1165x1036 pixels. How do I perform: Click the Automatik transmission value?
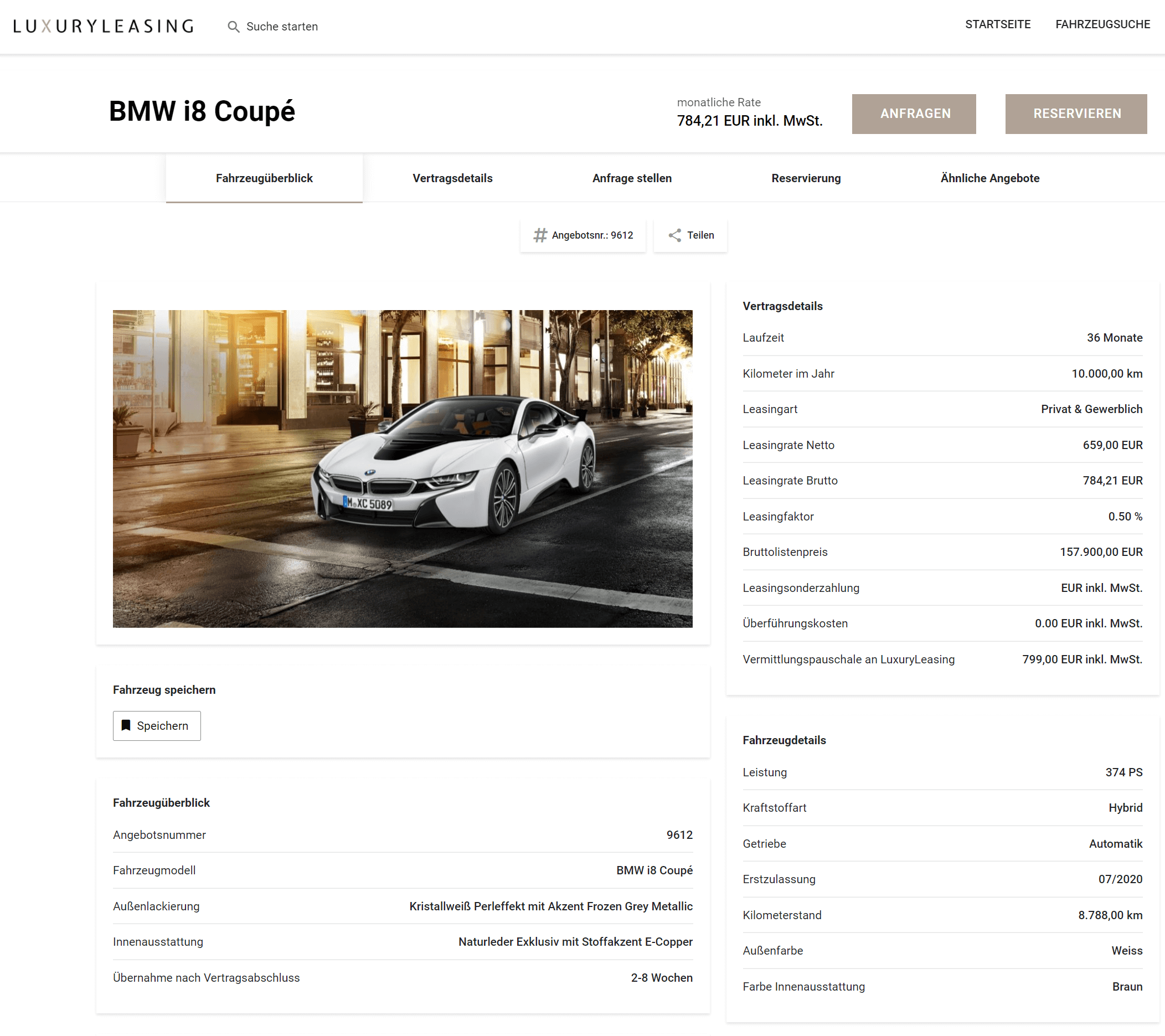click(x=1115, y=843)
